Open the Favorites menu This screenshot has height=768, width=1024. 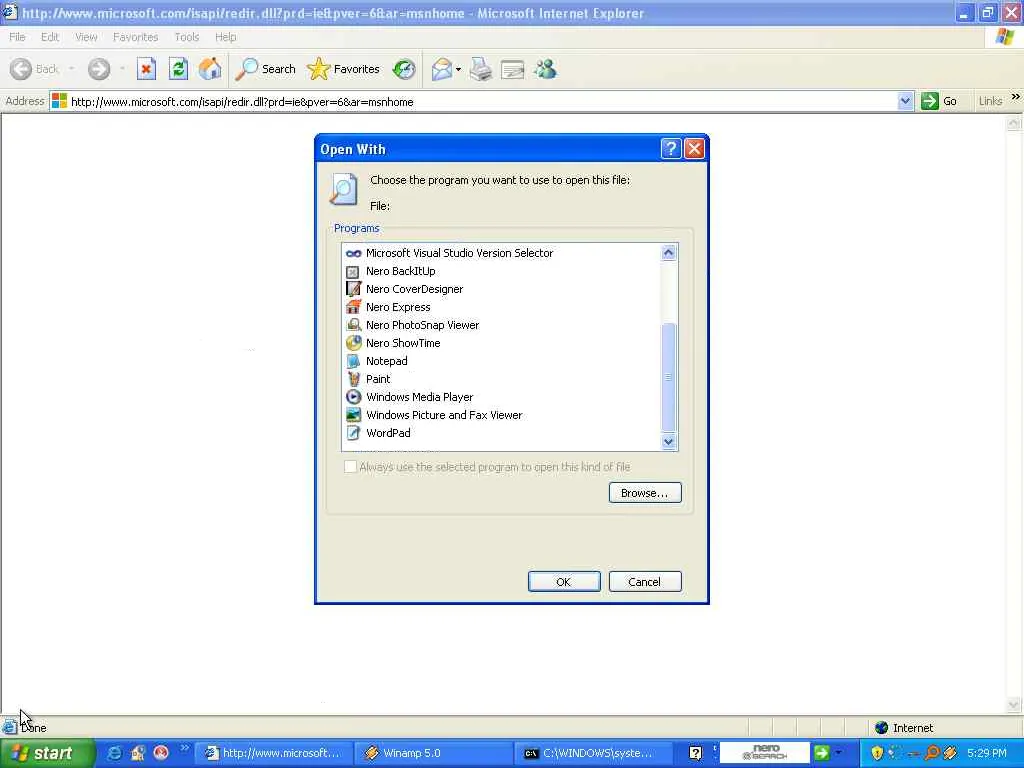click(x=135, y=37)
